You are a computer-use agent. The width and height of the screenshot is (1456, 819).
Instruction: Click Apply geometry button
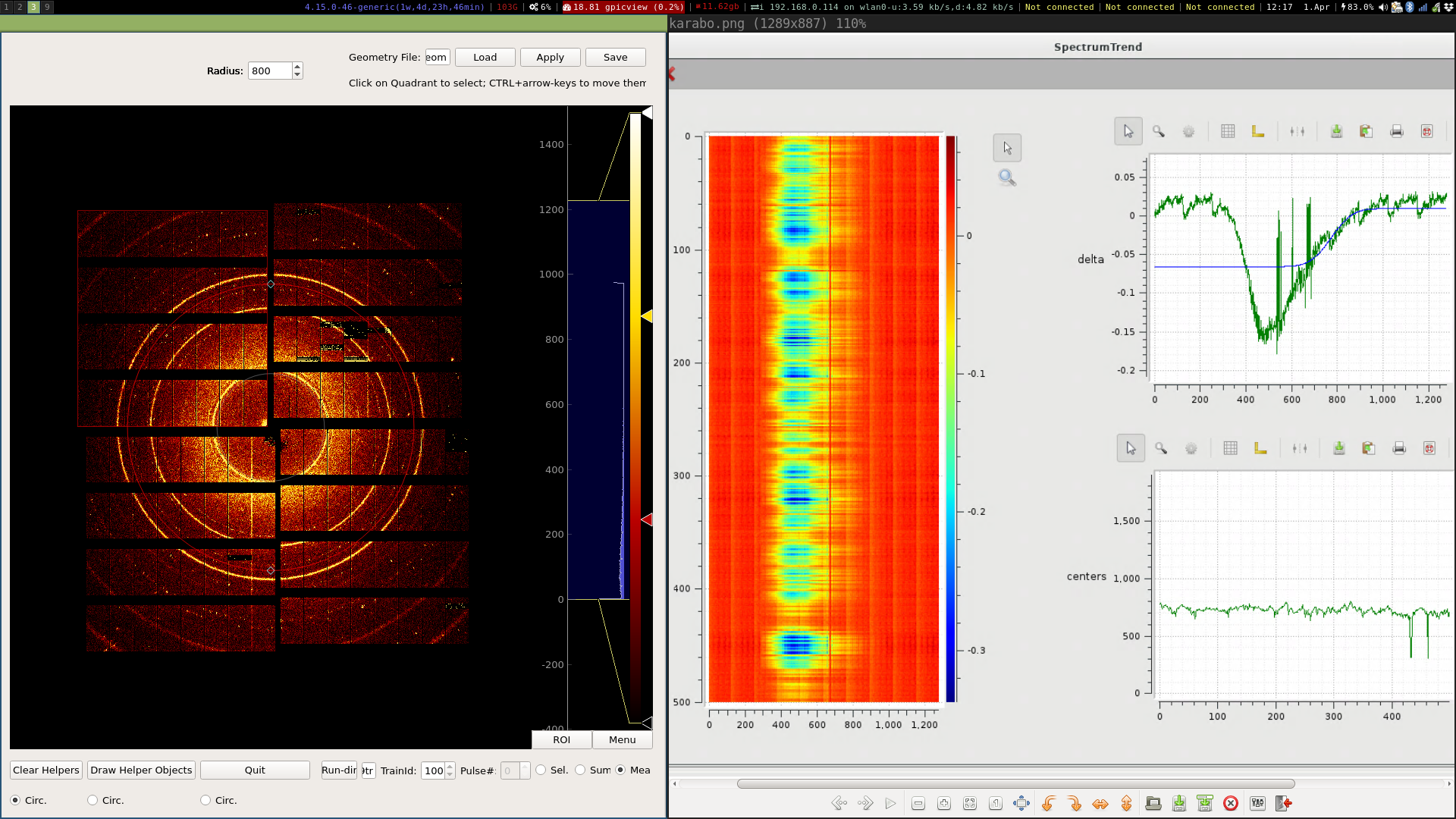point(551,57)
